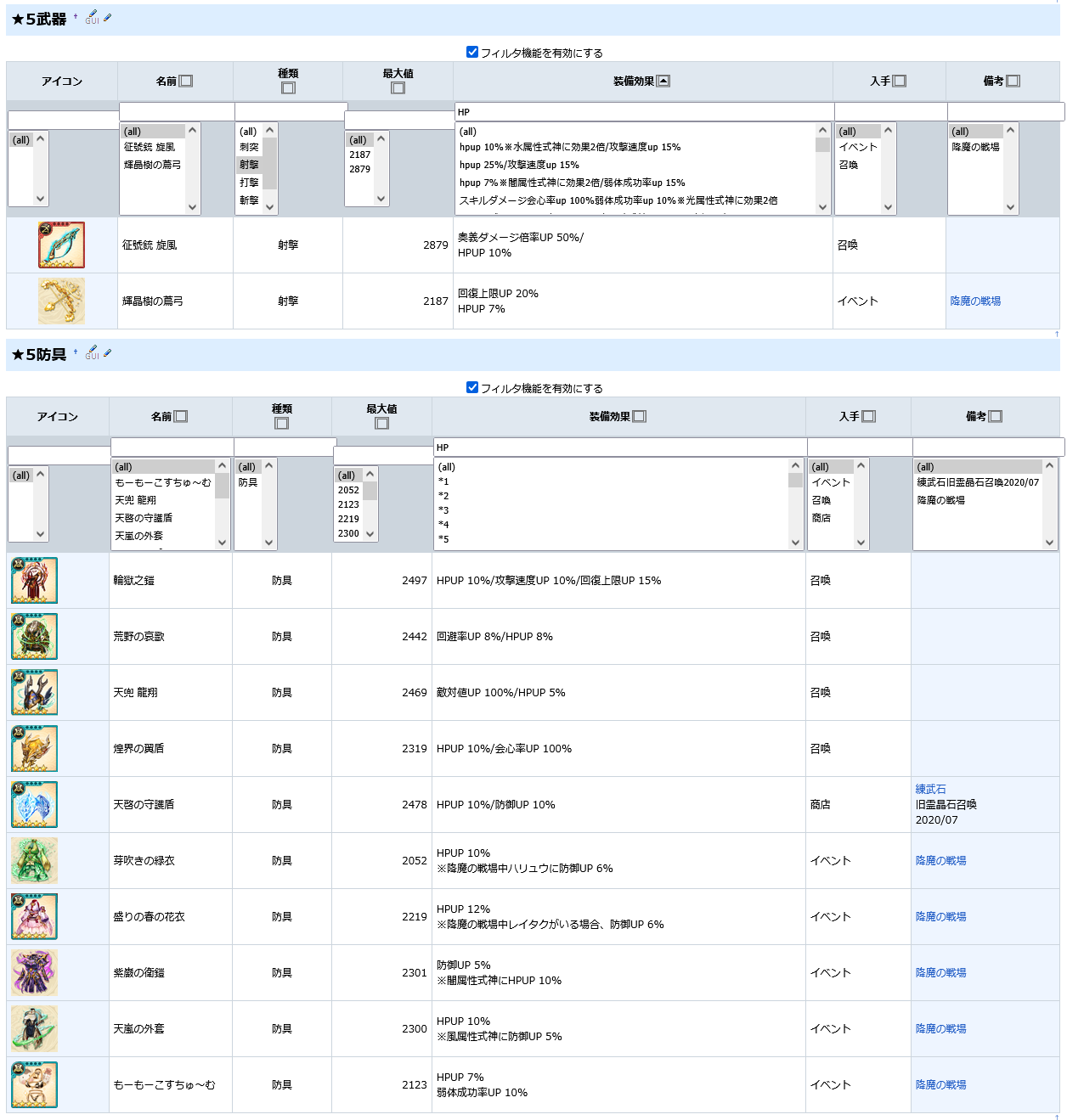This screenshot has width=1067, height=1120.
Task: Open the 練武石 link in 天啓の守護盾 row
Action: pyautogui.click(x=930, y=790)
